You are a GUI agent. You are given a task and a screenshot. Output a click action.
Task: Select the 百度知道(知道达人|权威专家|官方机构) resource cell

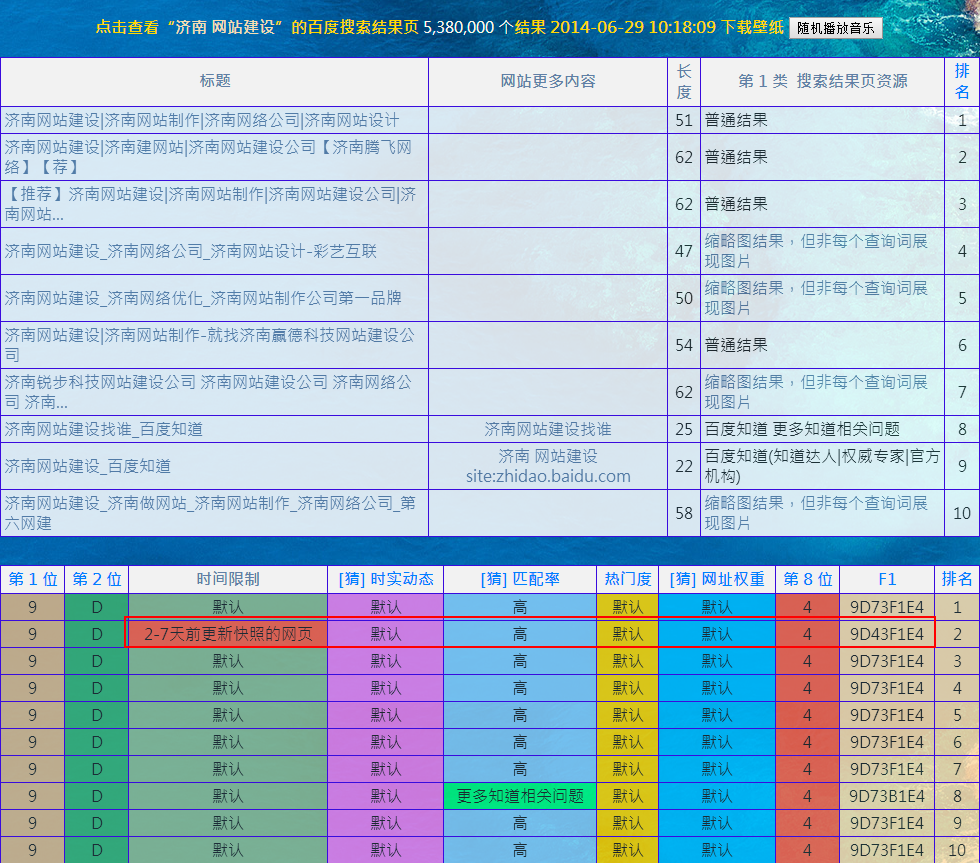pos(822,466)
